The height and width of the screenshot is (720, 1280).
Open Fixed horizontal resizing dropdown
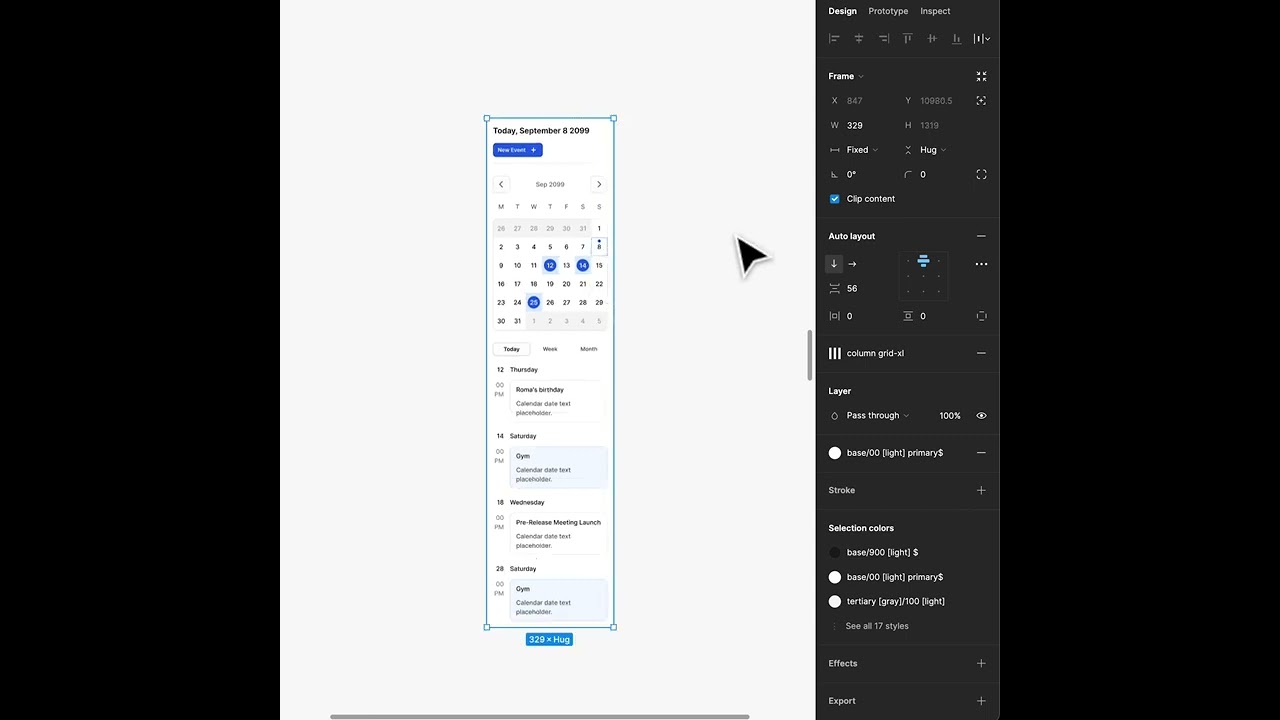click(x=862, y=150)
